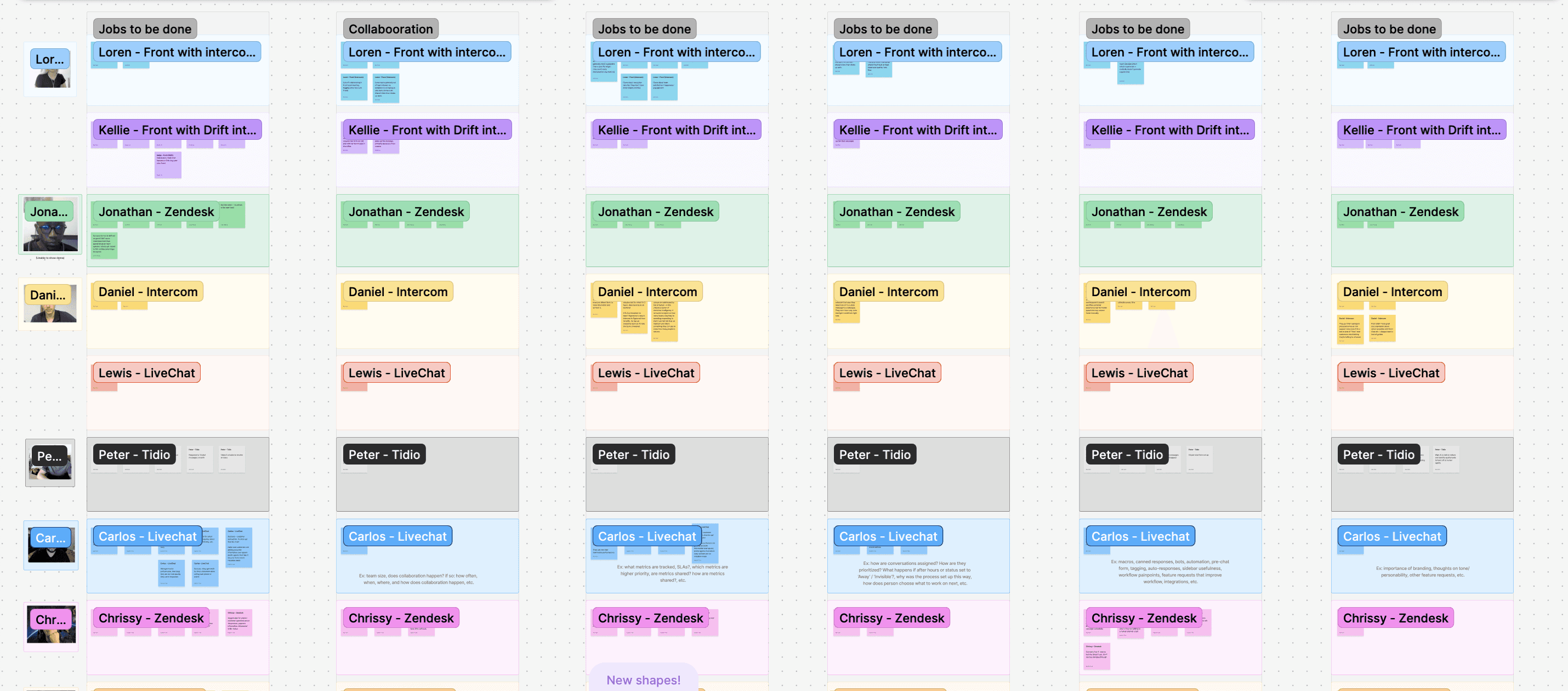The image size is (1568, 691).
Task: Click Daniel - Intercom label under Collabooration
Action: (x=397, y=292)
